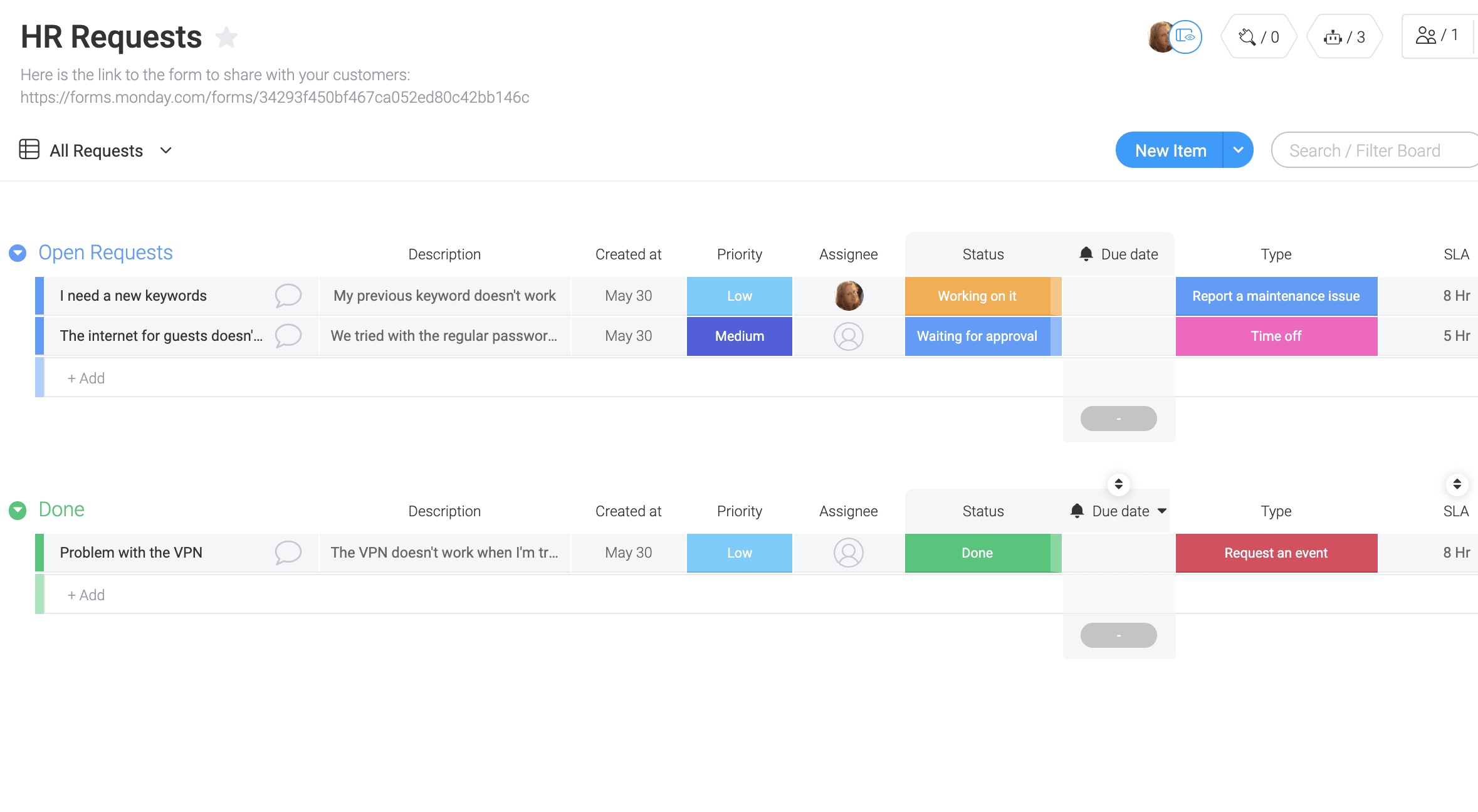Star the HR Requests board
This screenshot has width=1478, height=812.
[x=226, y=38]
